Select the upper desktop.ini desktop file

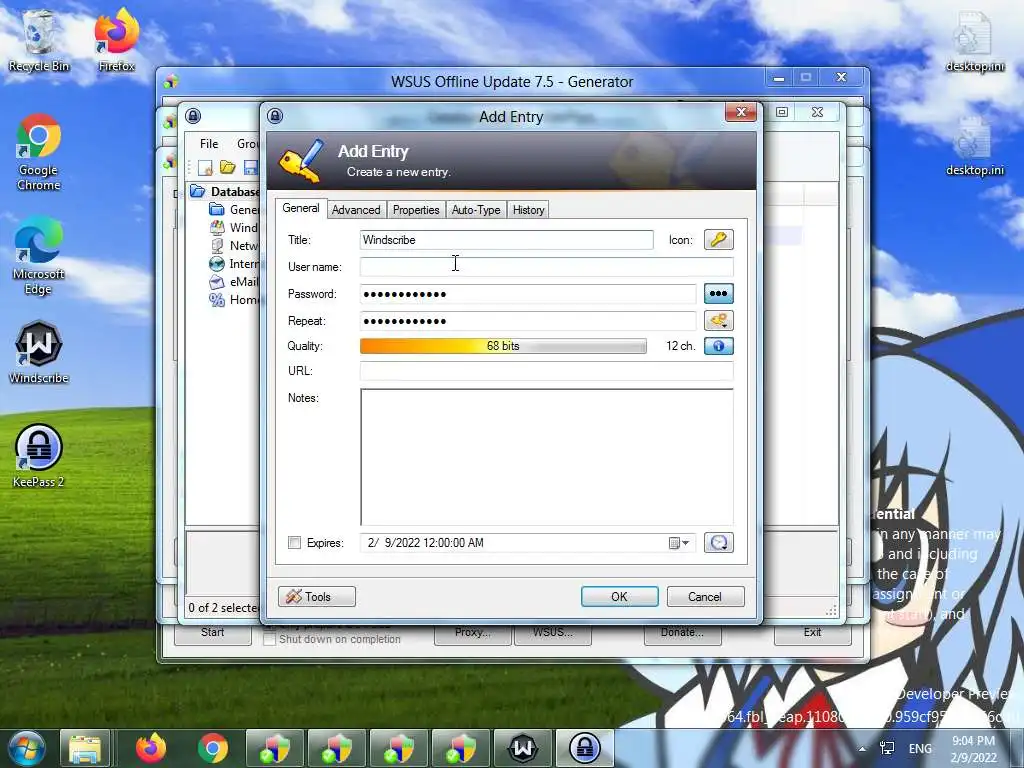point(975,42)
